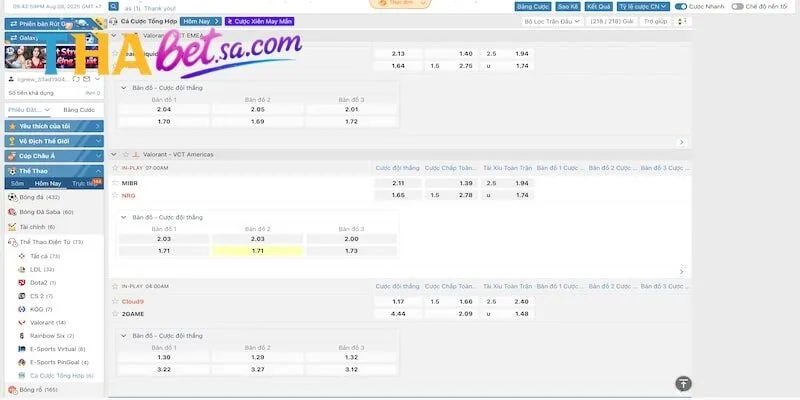Collapse Bản đồ section under Cloud9 match

click(124, 335)
